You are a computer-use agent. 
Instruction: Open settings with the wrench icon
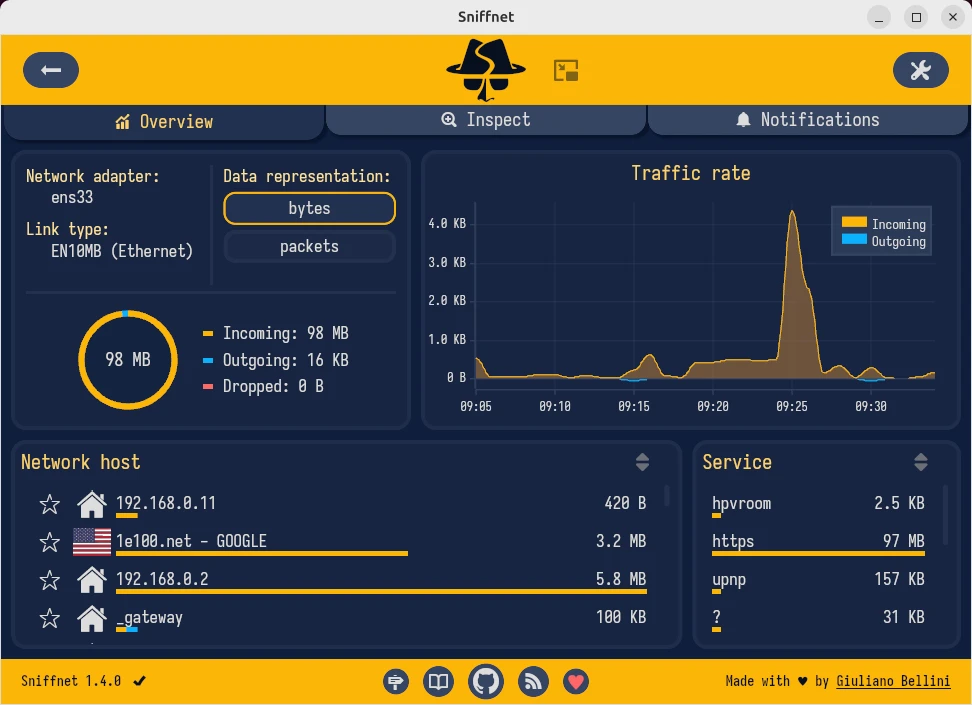pos(921,70)
